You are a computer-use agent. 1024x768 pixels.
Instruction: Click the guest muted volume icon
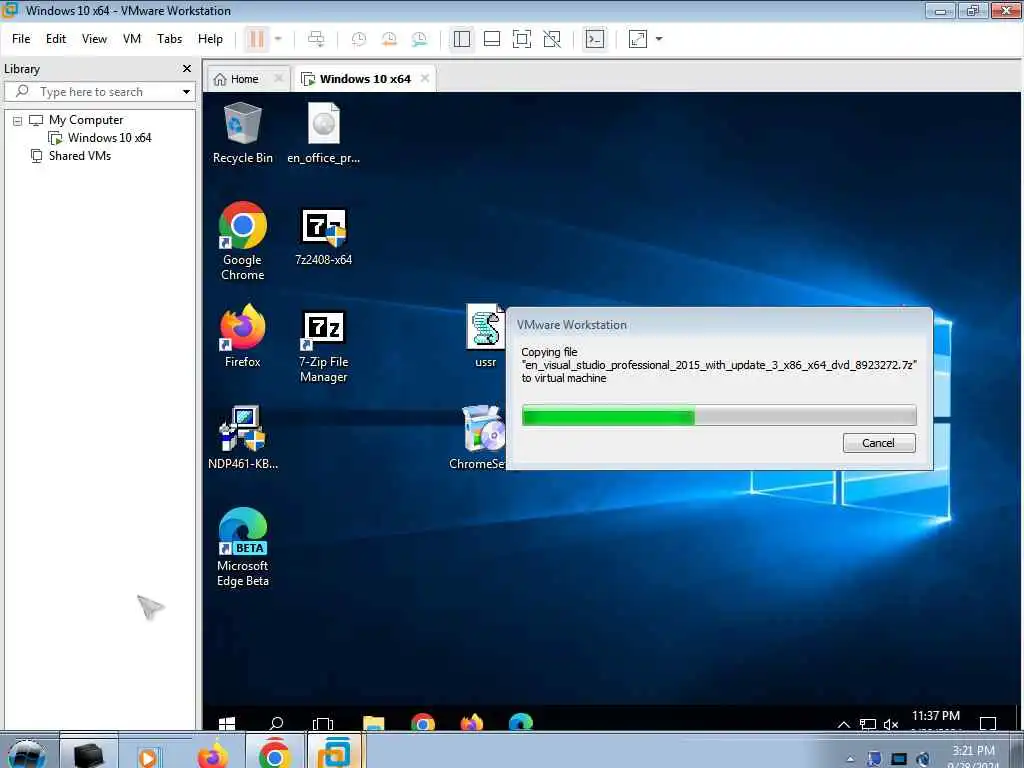[x=891, y=724]
